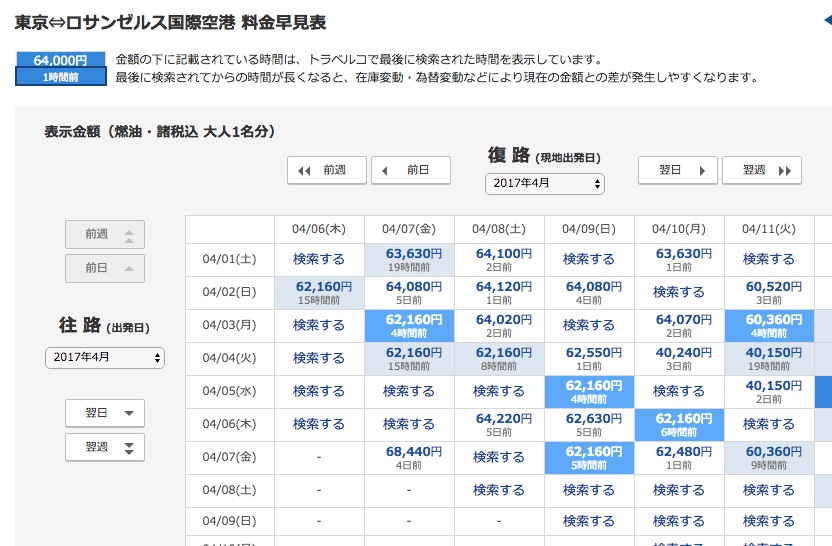Screen dimensions: 832x546
Task: Click disabled outbound 前週 up button
Action: tap(105, 235)
